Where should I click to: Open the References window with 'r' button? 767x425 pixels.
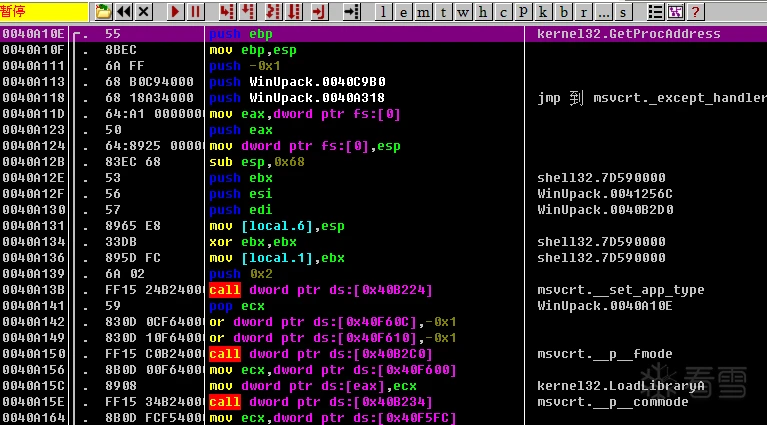(x=583, y=12)
